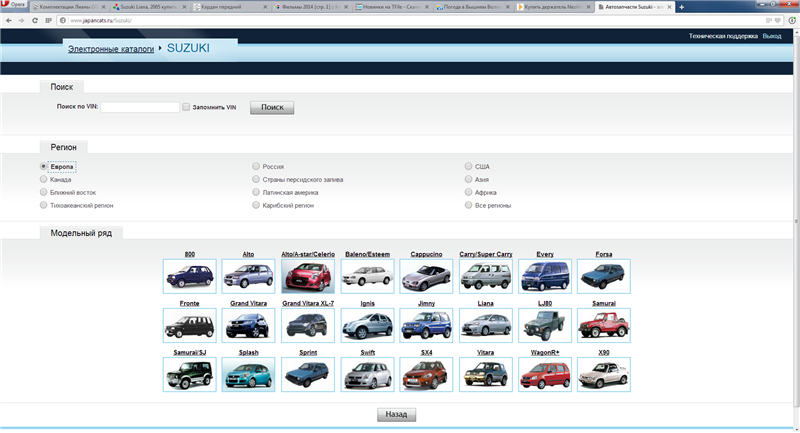Open the Grand Vitara car image

pos(248,325)
